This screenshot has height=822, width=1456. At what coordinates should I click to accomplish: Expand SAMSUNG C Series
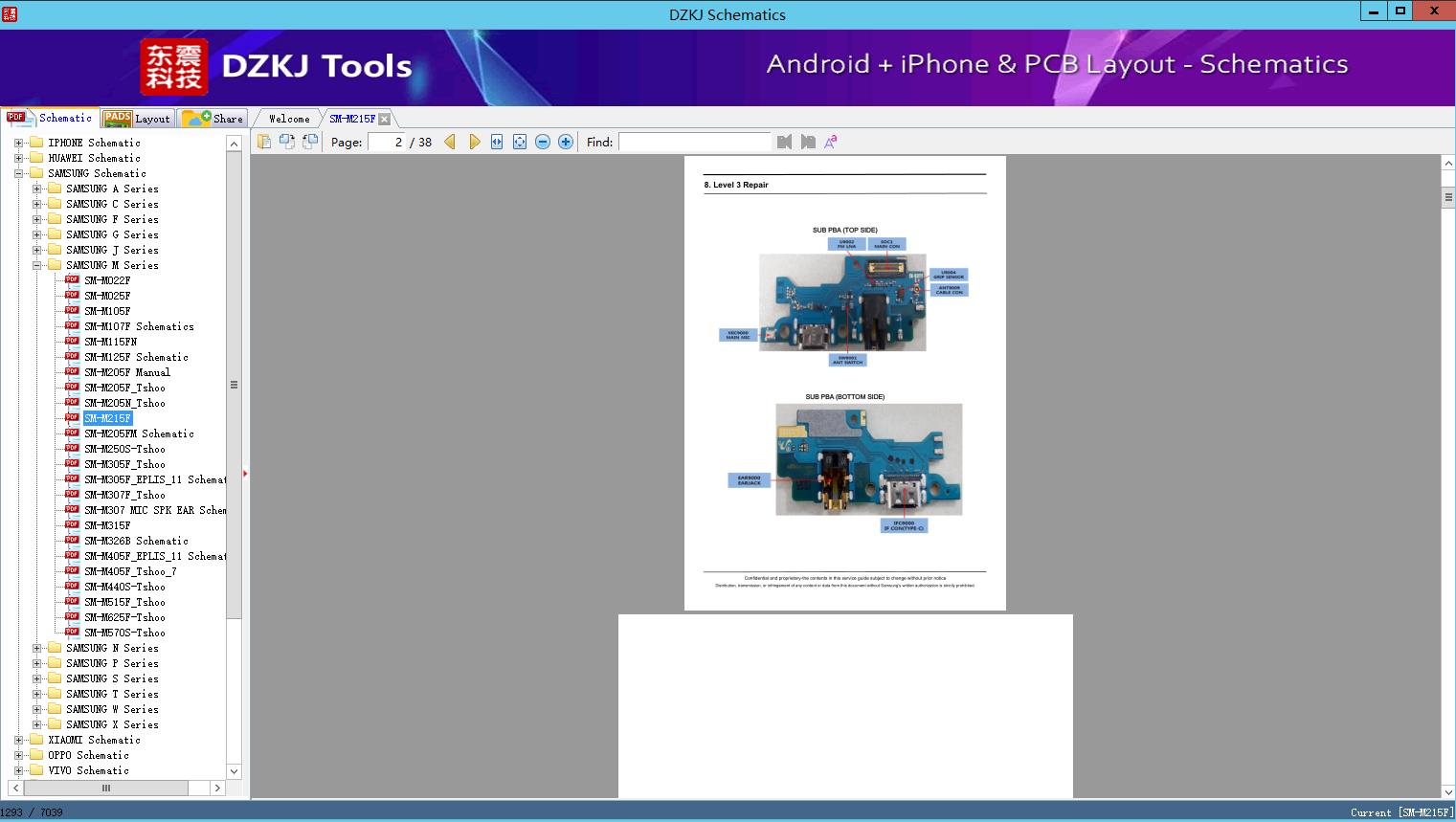click(36, 204)
